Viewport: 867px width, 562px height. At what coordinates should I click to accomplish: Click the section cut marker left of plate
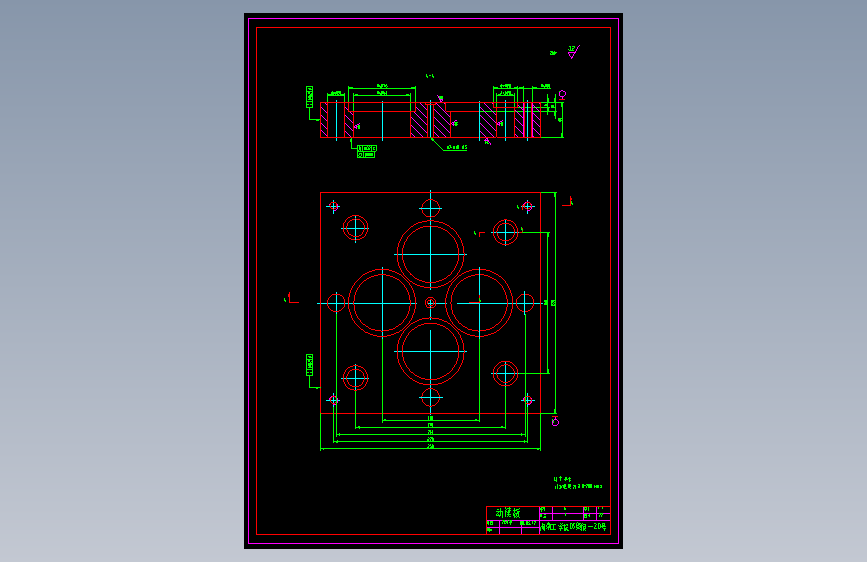pyautogui.click(x=291, y=299)
